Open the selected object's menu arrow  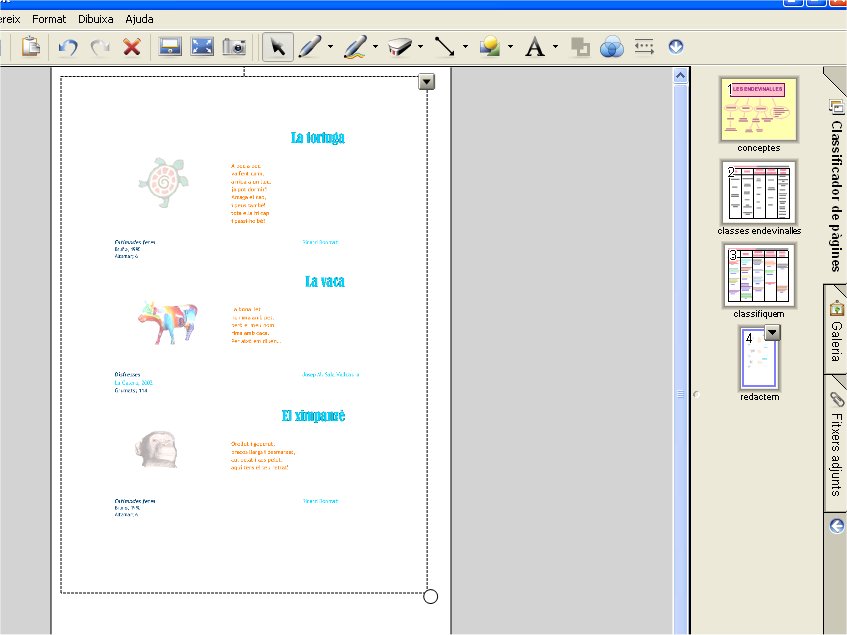427,82
